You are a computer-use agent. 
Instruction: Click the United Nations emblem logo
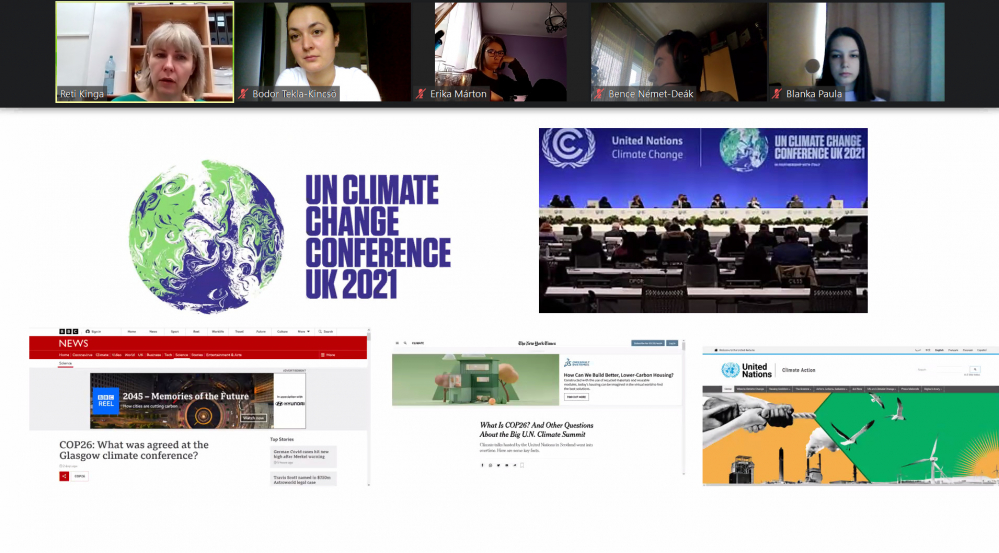click(730, 370)
